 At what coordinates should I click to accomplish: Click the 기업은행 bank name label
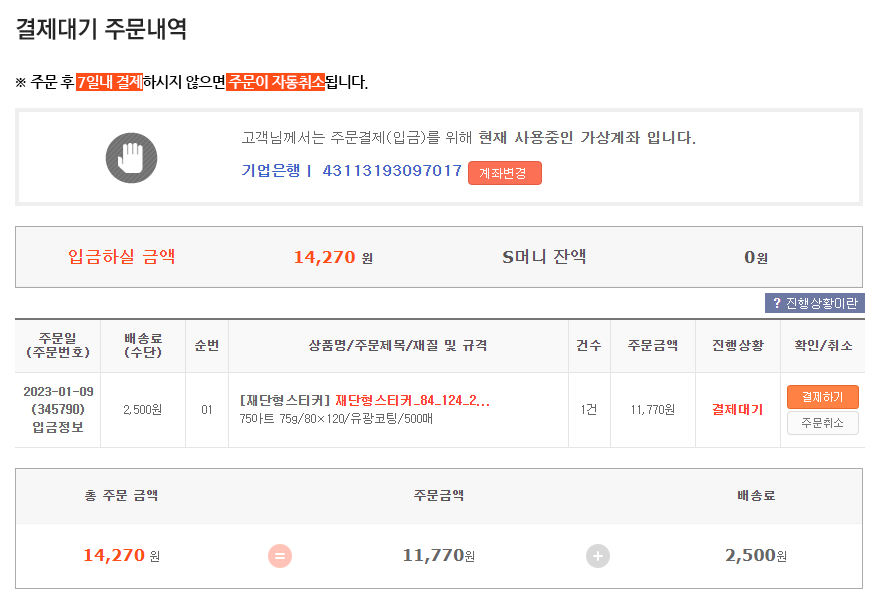(270, 171)
